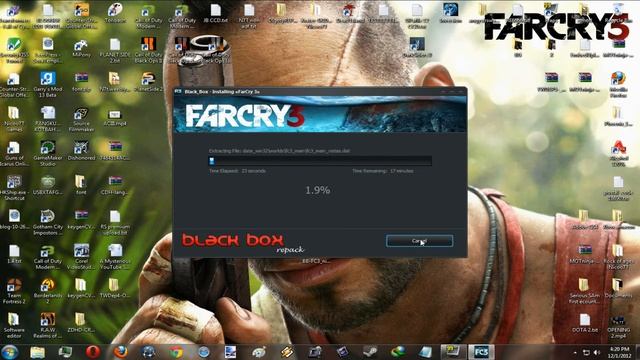Click the Far Cry 3 installer banner image
This screenshot has height=360, width=640.
point(320,114)
